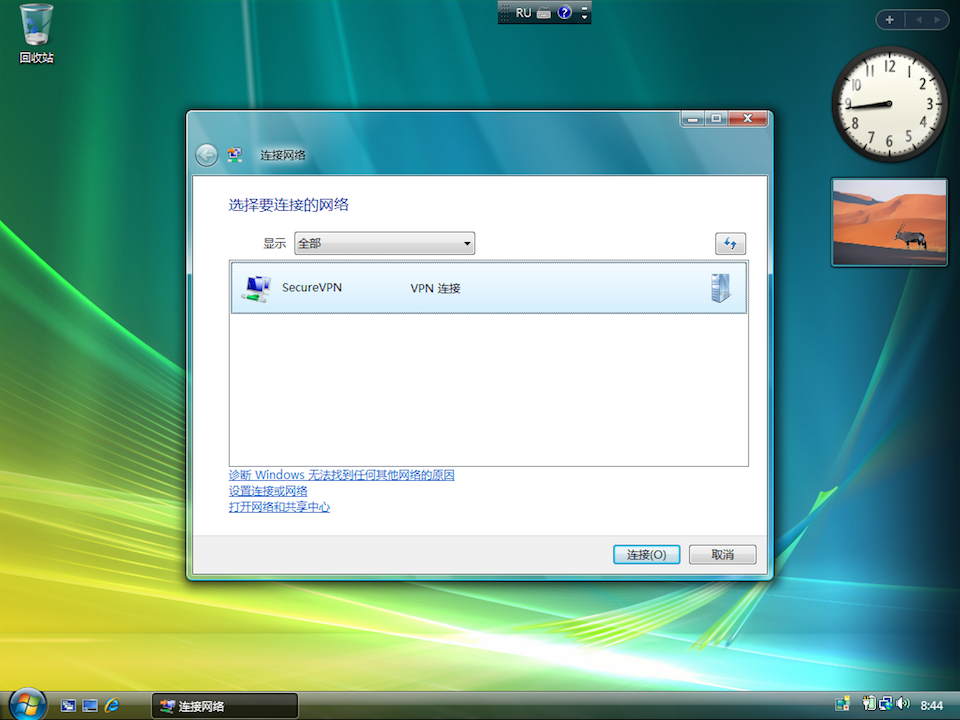Open language bar help question mark

564,12
